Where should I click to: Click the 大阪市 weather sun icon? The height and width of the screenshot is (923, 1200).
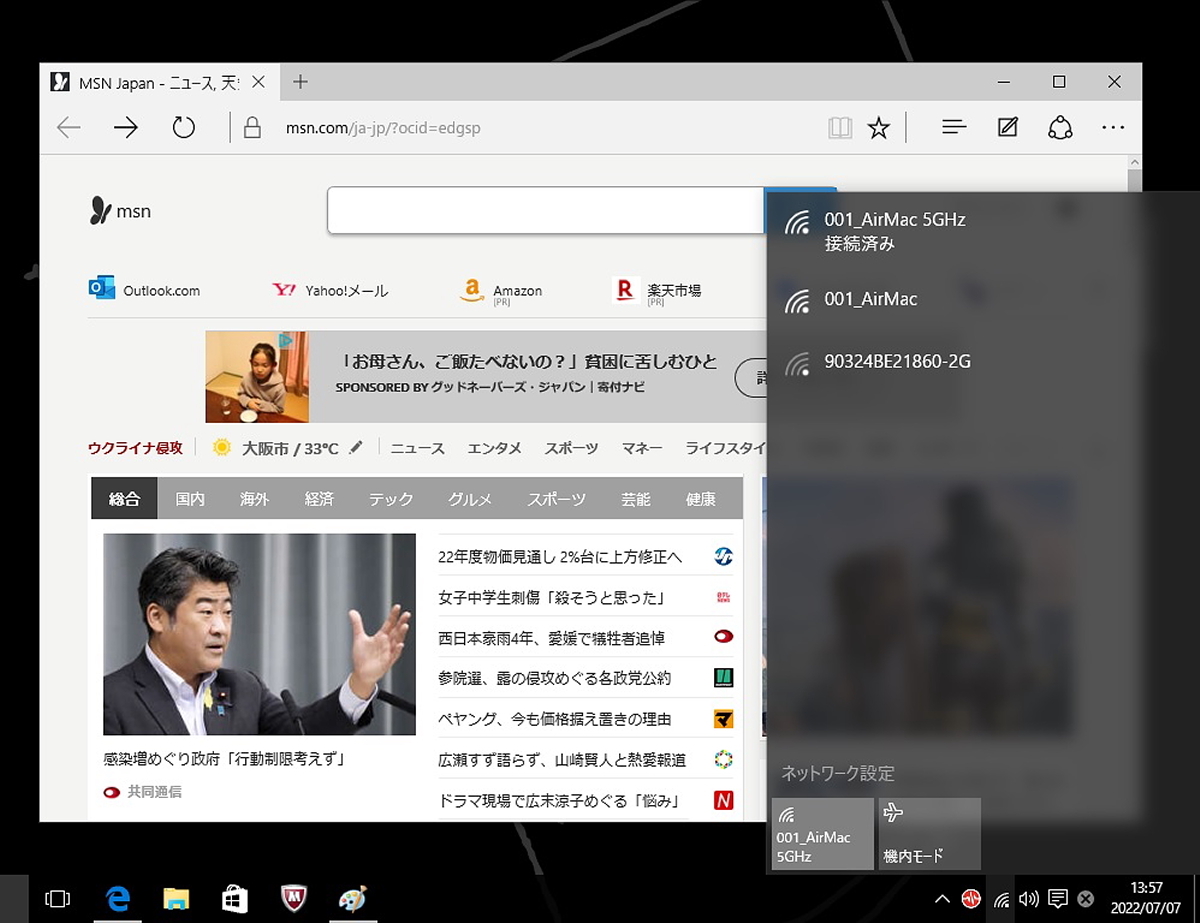click(x=222, y=448)
